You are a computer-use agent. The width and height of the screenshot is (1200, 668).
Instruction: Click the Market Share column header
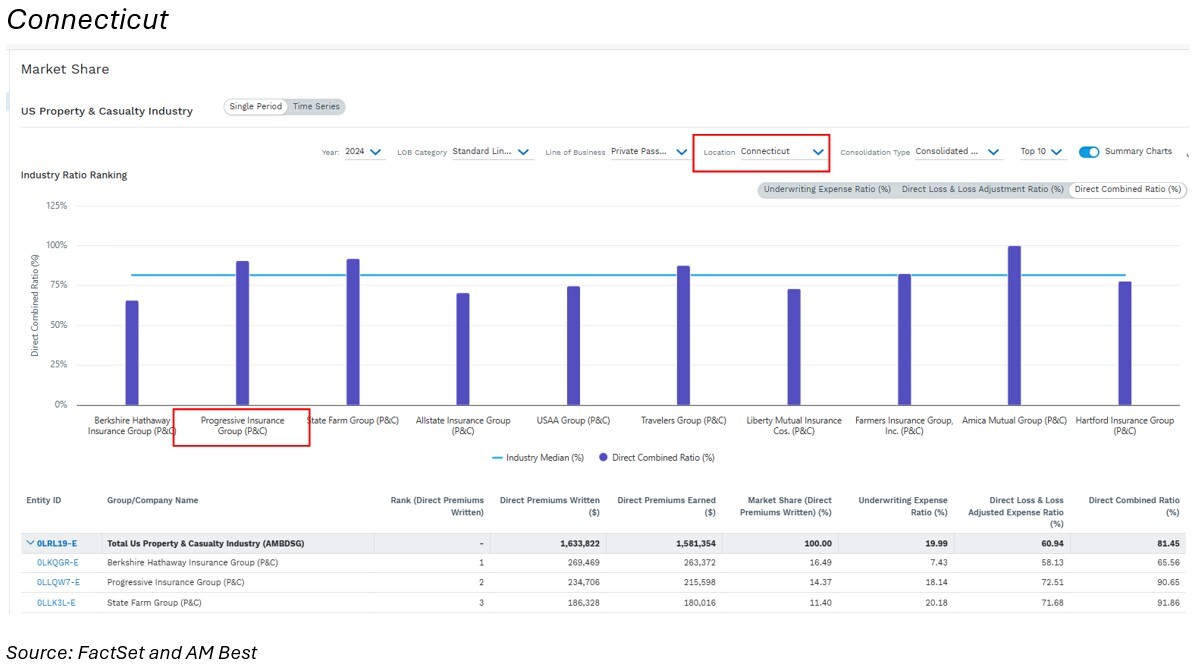point(785,506)
